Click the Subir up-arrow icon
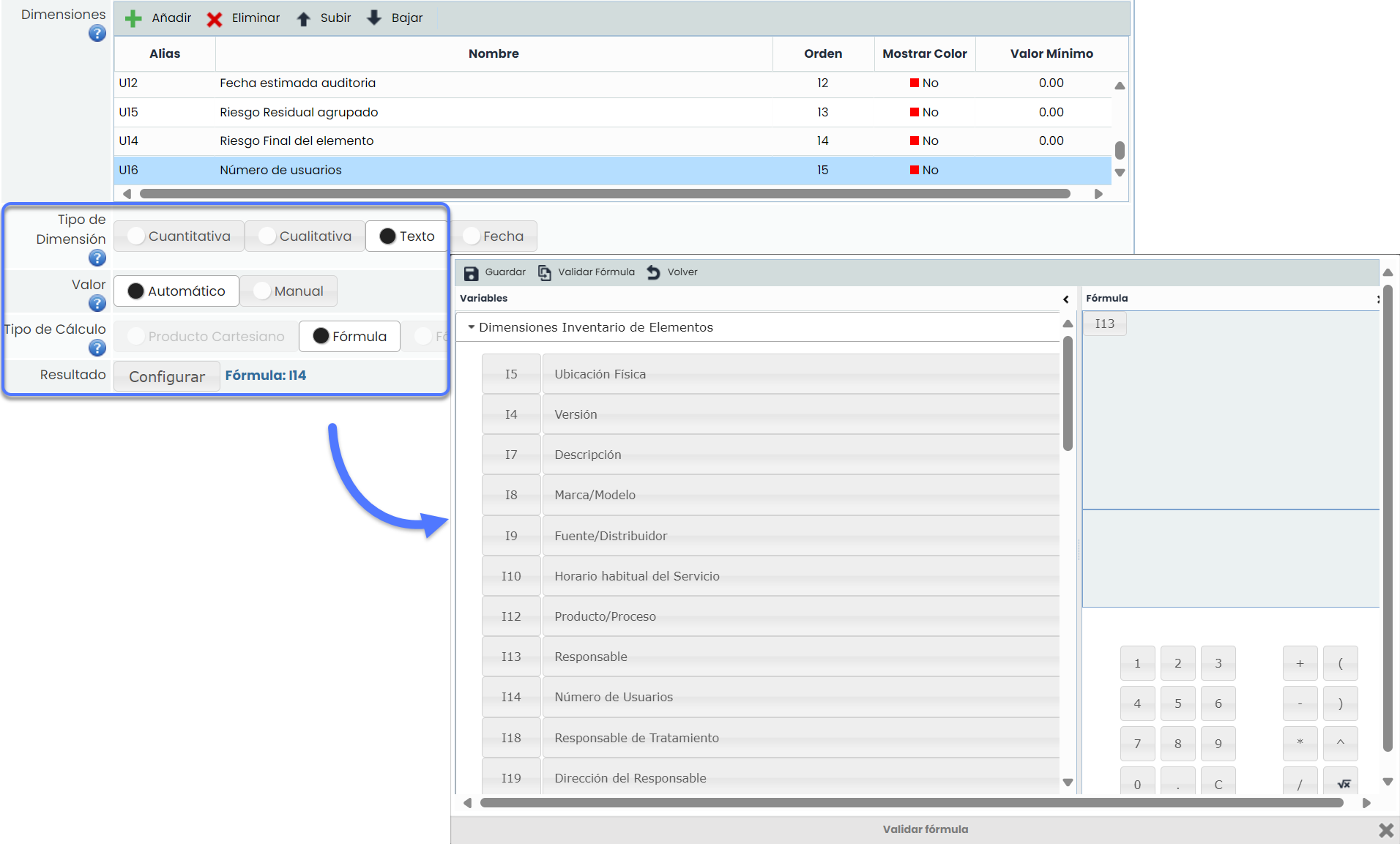 pos(303,19)
